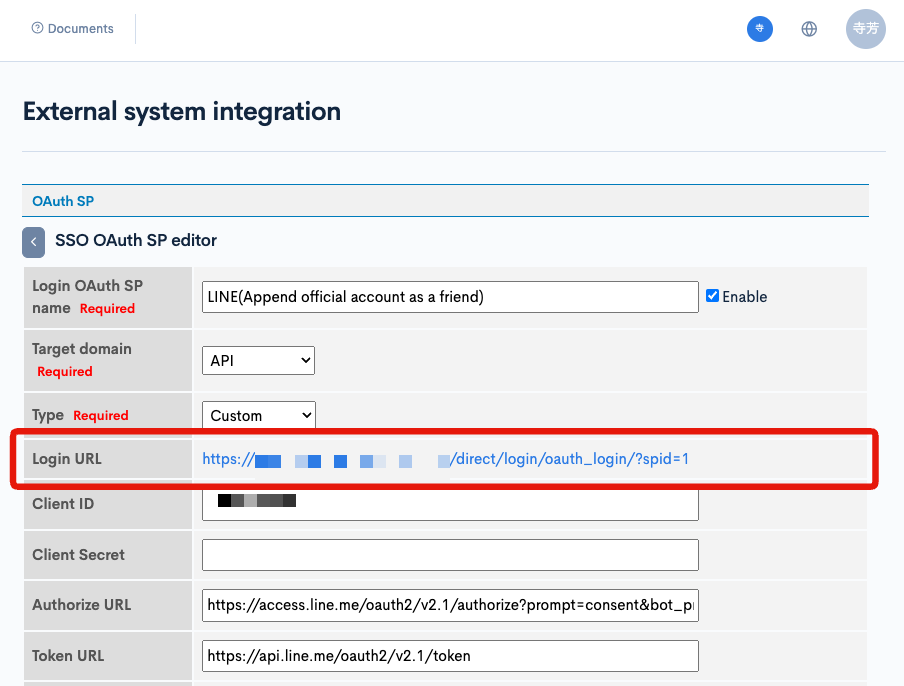This screenshot has height=686, width=904.
Task: Open the language selector globe icon
Action: coord(809,28)
